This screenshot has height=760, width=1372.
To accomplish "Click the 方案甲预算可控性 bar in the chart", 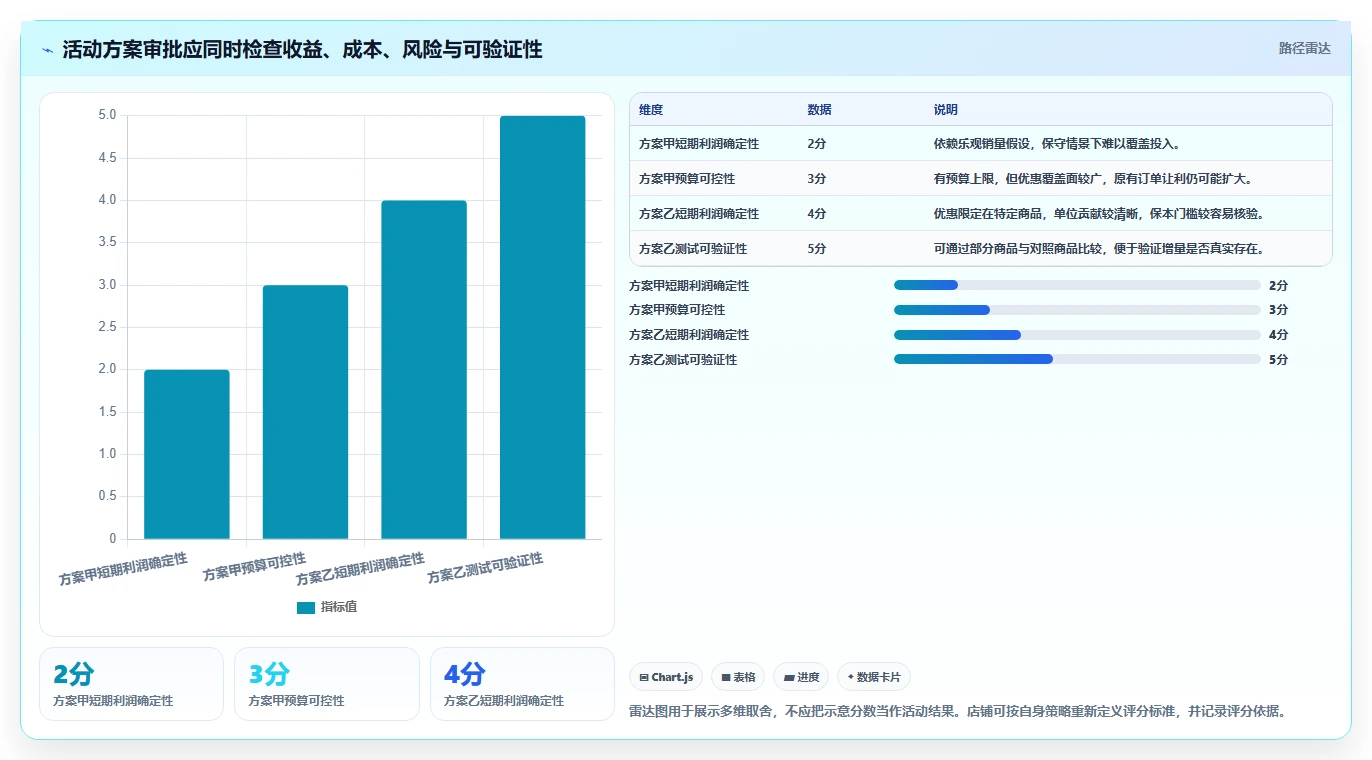I will coord(305,412).
